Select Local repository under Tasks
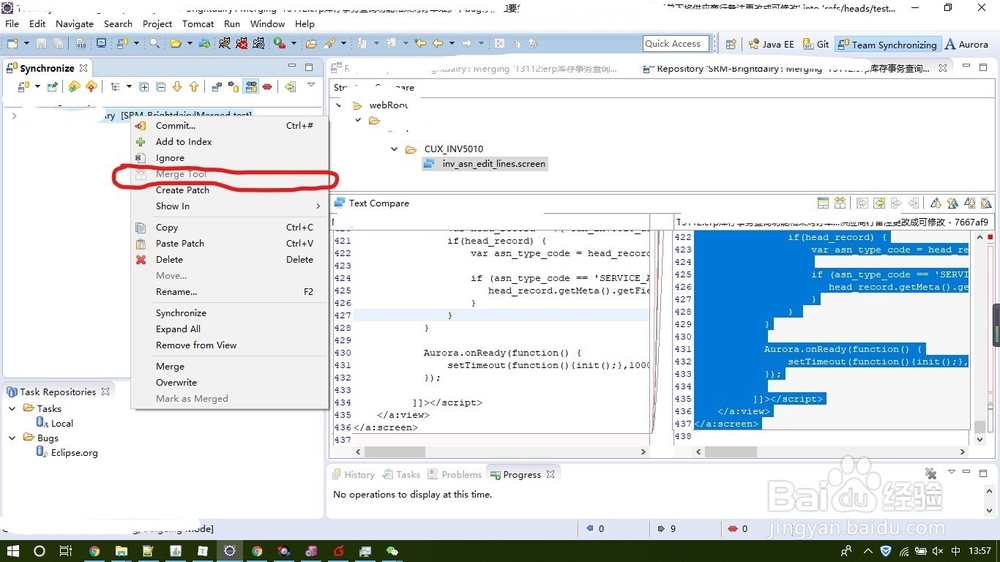The height and width of the screenshot is (562, 1000). tap(55, 423)
